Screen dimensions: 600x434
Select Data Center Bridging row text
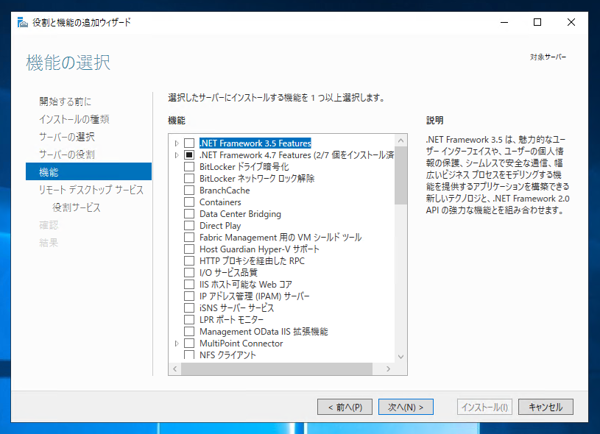240,214
